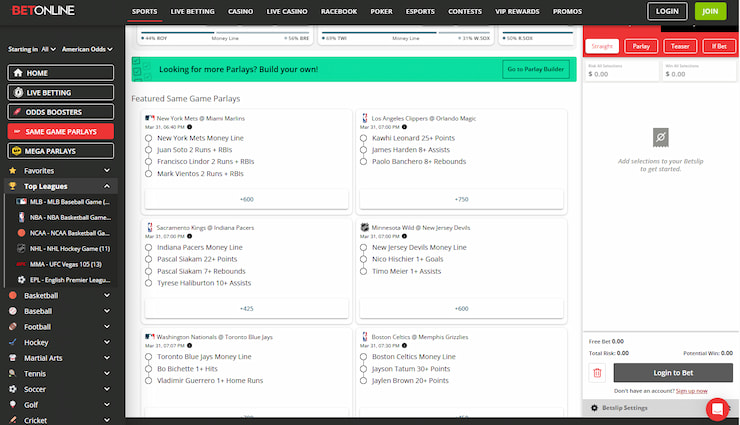Click the Go to Parlay Builder button
Screen dimensions: 740x425
tap(535, 69)
